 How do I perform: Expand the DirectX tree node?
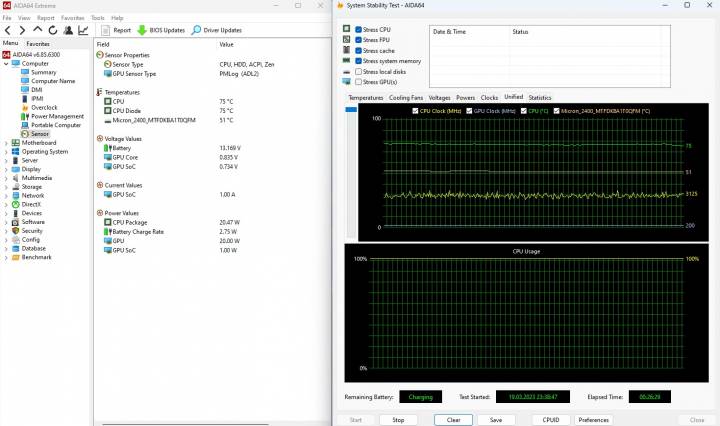coord(6,205)
